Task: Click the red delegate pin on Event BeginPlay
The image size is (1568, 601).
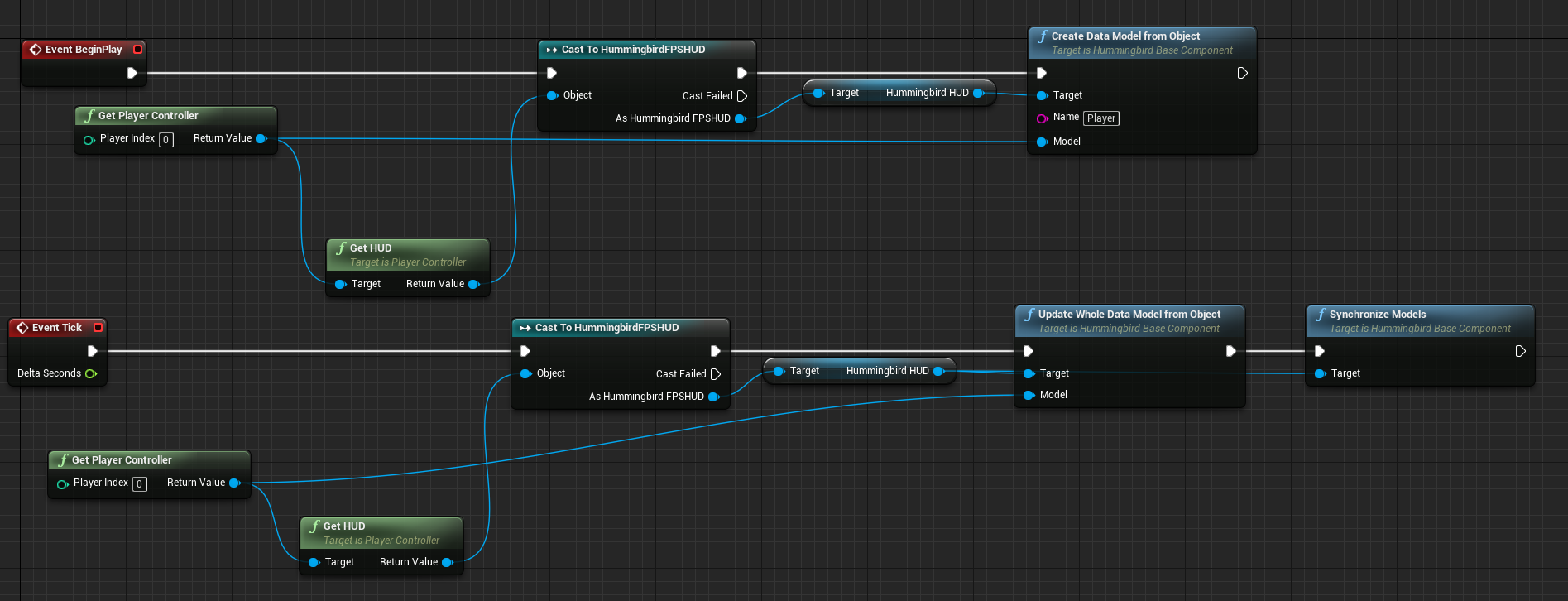Action: tap(137, 50)
